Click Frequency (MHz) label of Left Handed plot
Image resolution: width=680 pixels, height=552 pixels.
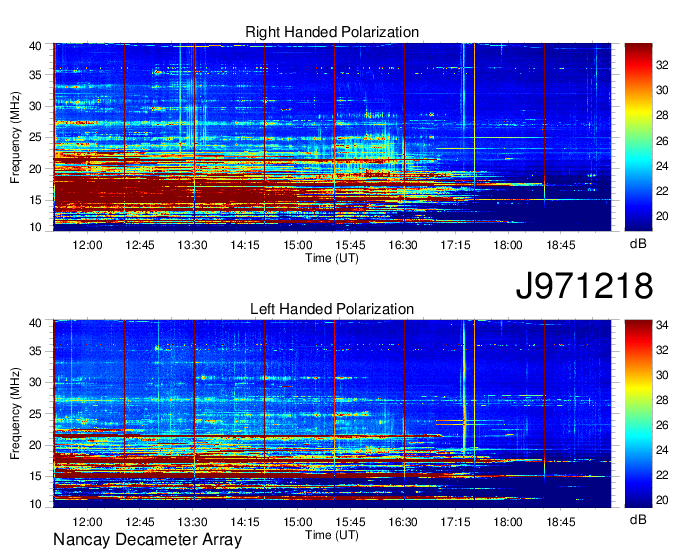(15, 414)
